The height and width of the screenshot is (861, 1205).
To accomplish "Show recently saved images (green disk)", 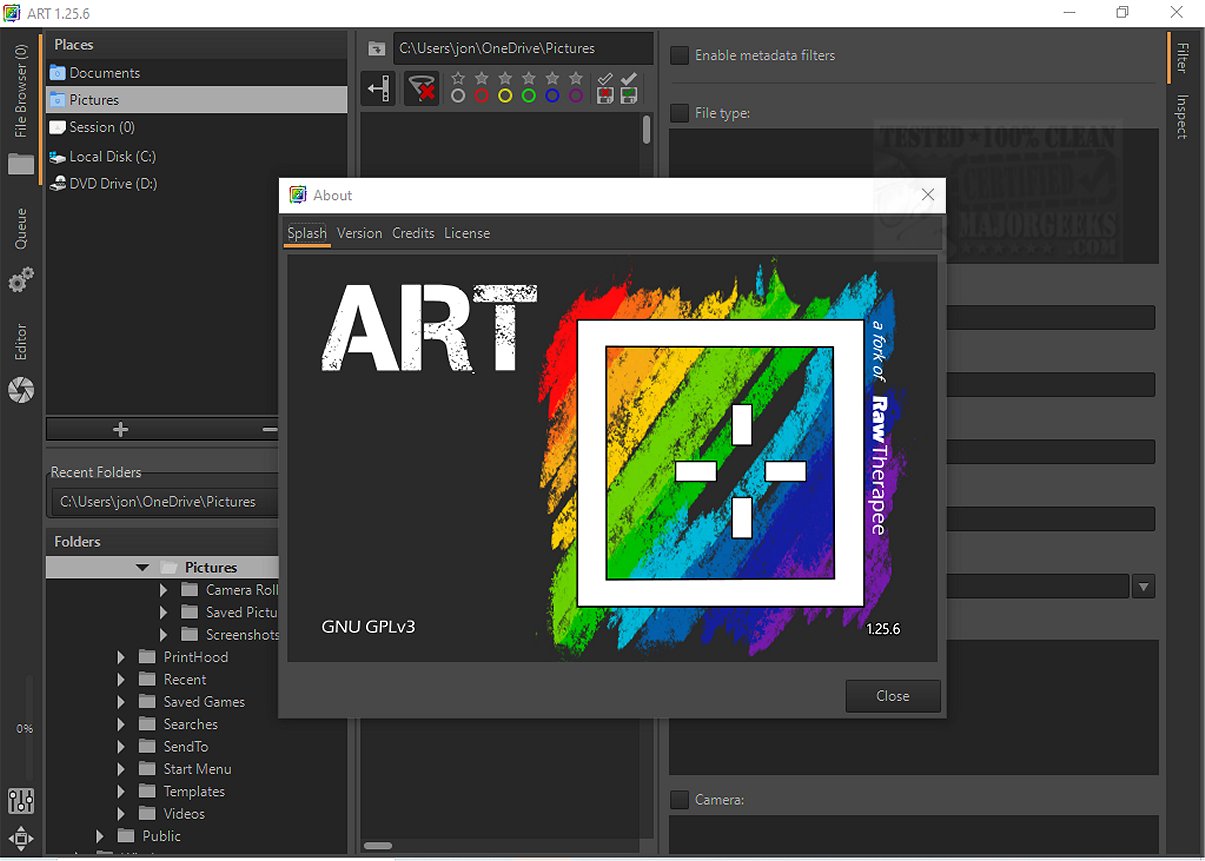I will pyautogui.click(x=629, y=97).
